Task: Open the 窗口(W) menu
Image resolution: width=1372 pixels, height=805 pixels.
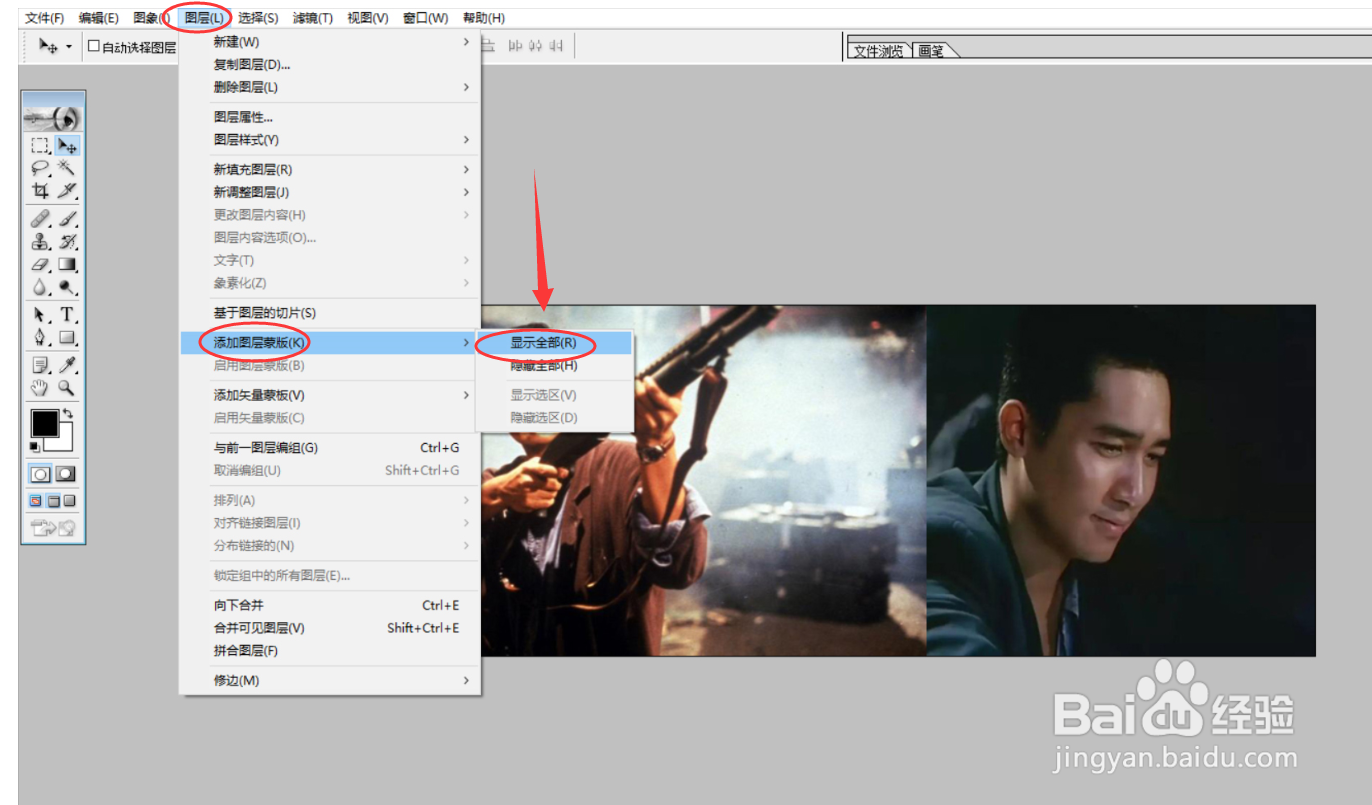Action: pos(425,18)
